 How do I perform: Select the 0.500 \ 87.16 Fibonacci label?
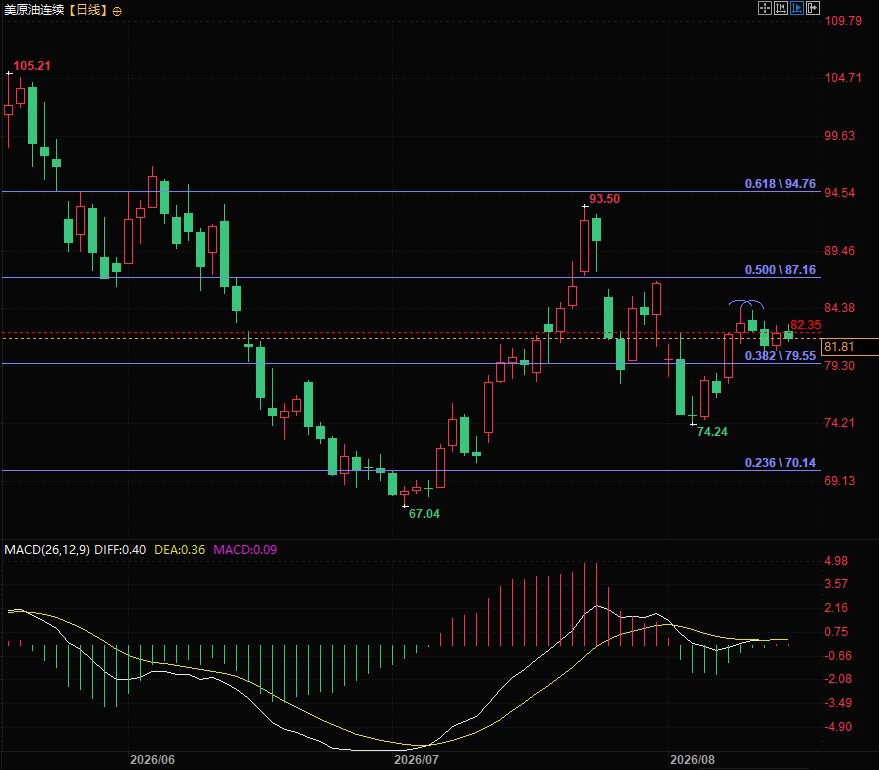[780, 270]
